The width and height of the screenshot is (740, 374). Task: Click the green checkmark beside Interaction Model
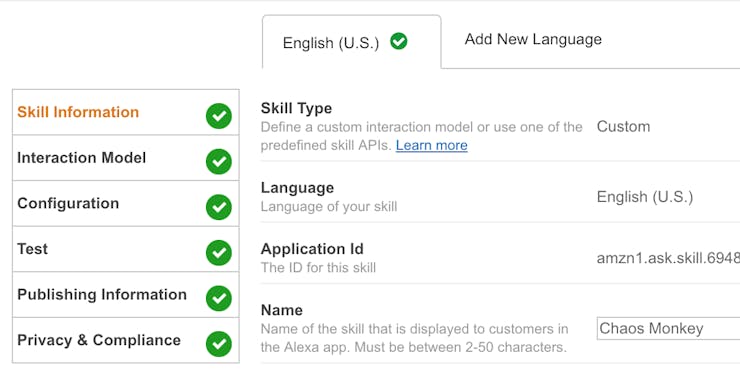(219, 162)
